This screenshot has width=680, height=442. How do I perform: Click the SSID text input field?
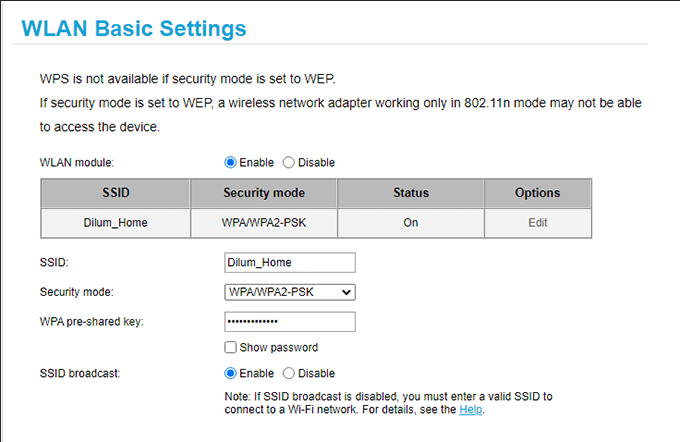click(x=290, y=262)
